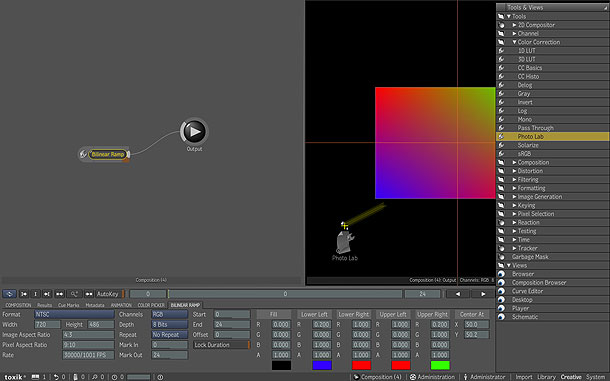Image resolution: width=610 pixels, height=381 pixels.
Task: Toggle Lock Duration
Action: 221,345
